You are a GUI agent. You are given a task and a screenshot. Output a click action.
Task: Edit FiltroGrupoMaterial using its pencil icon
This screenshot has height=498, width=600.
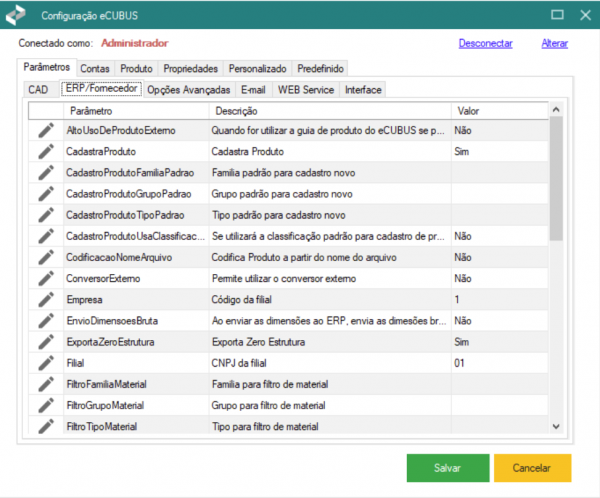[x=46, y=405]
